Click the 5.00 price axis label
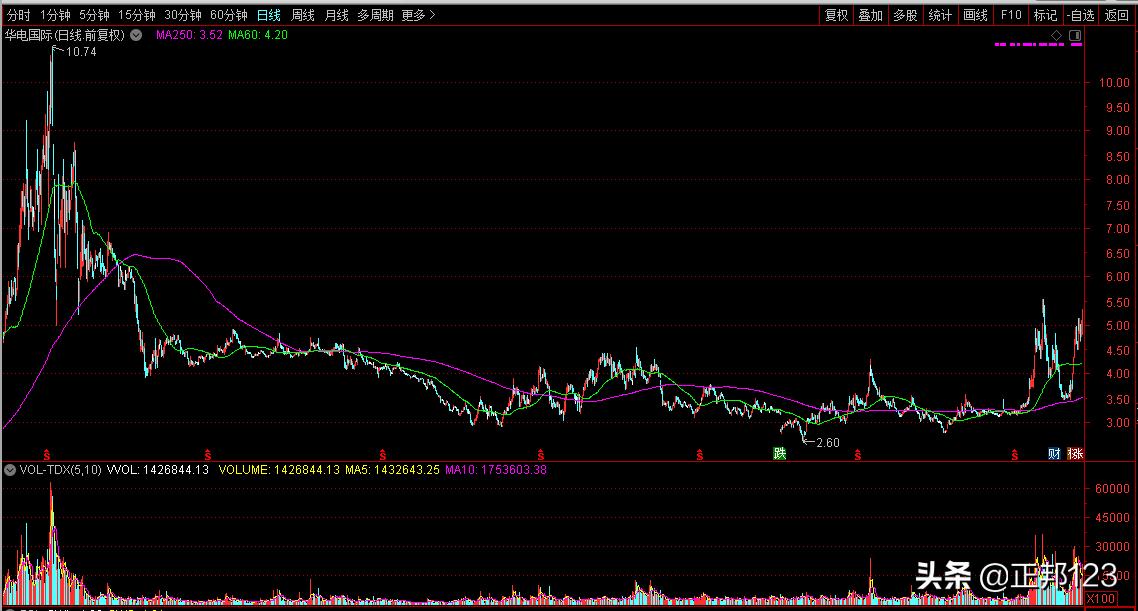Viewport: 1138px width, 611px height. pos(1117,327)
